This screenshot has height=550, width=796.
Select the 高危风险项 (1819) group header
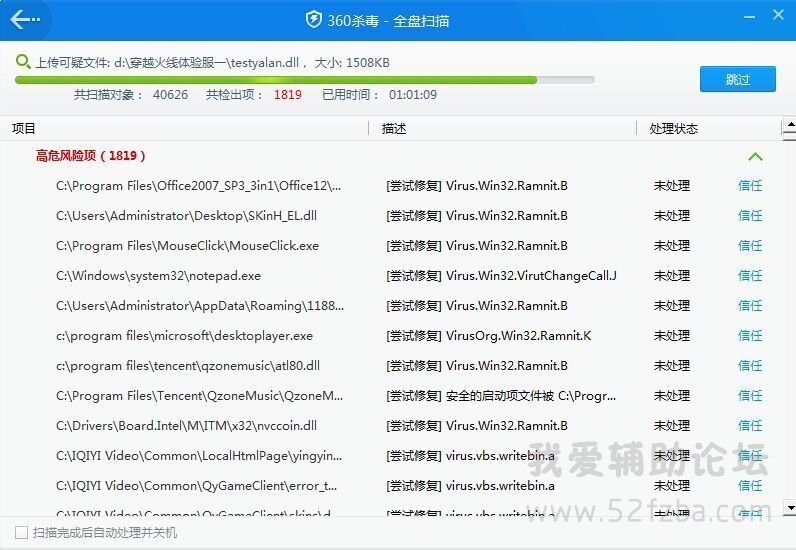point(90,155)
